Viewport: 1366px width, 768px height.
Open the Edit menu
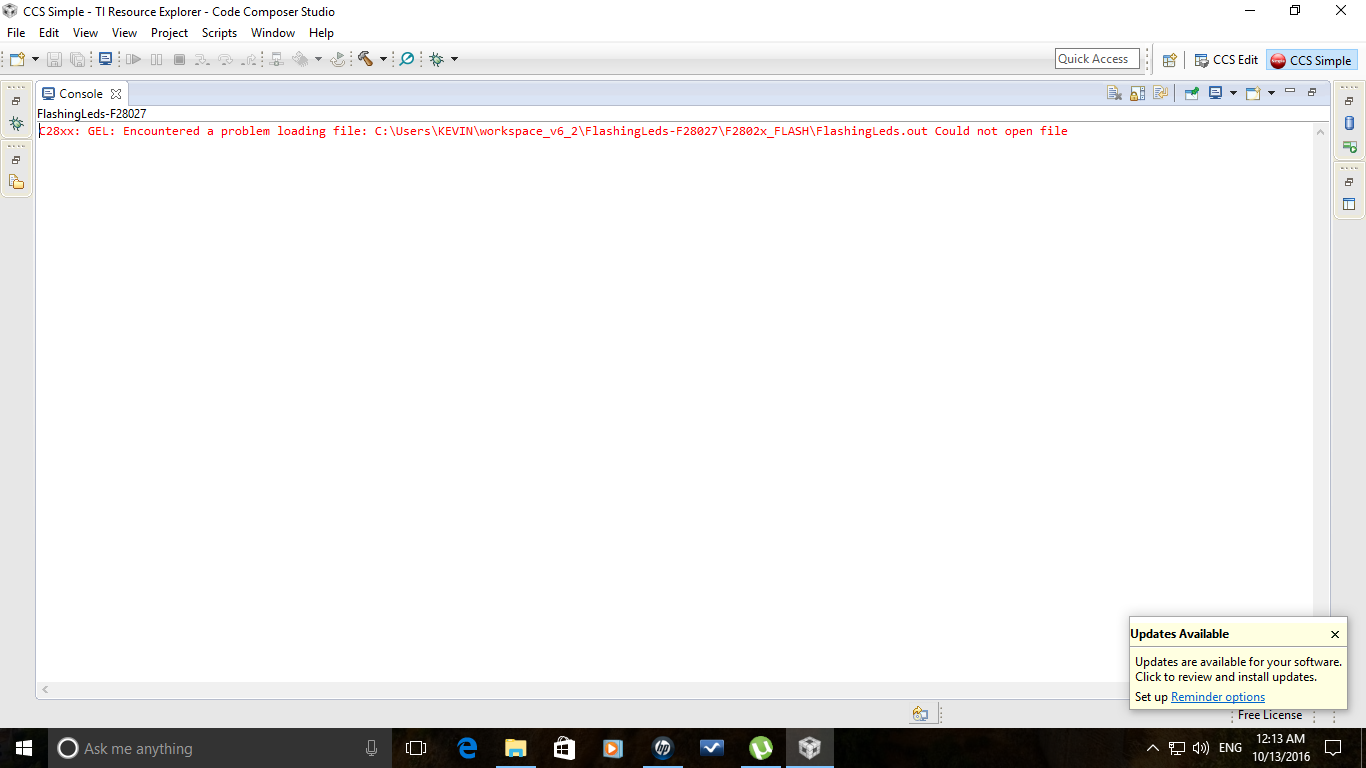pyautogui.click(x=49, y=33)
